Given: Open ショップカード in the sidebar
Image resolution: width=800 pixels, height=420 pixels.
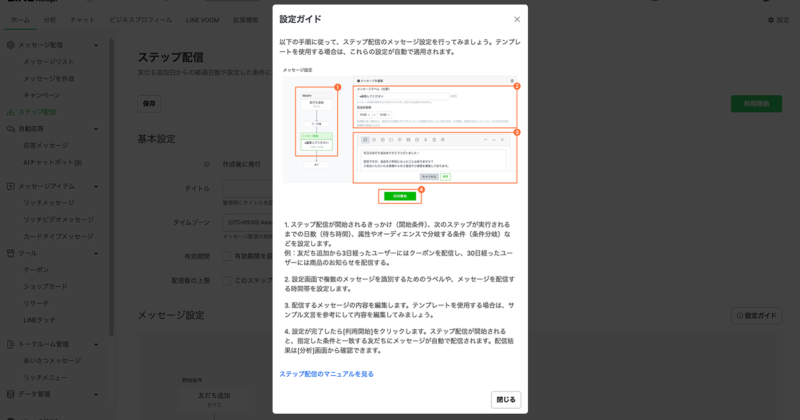Looking at the screenshot, I should 45,286.
